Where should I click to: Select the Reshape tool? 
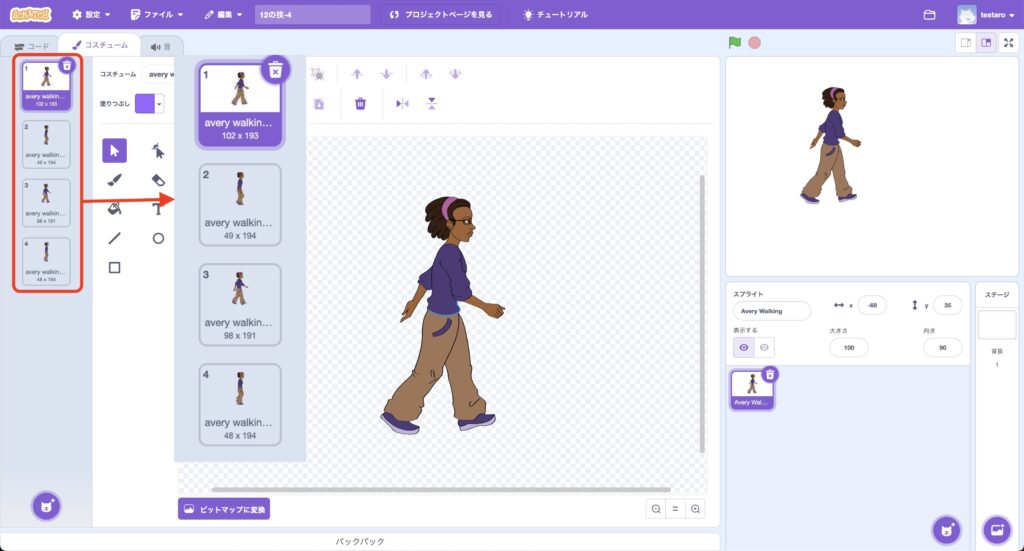click(x=158, y=151)
